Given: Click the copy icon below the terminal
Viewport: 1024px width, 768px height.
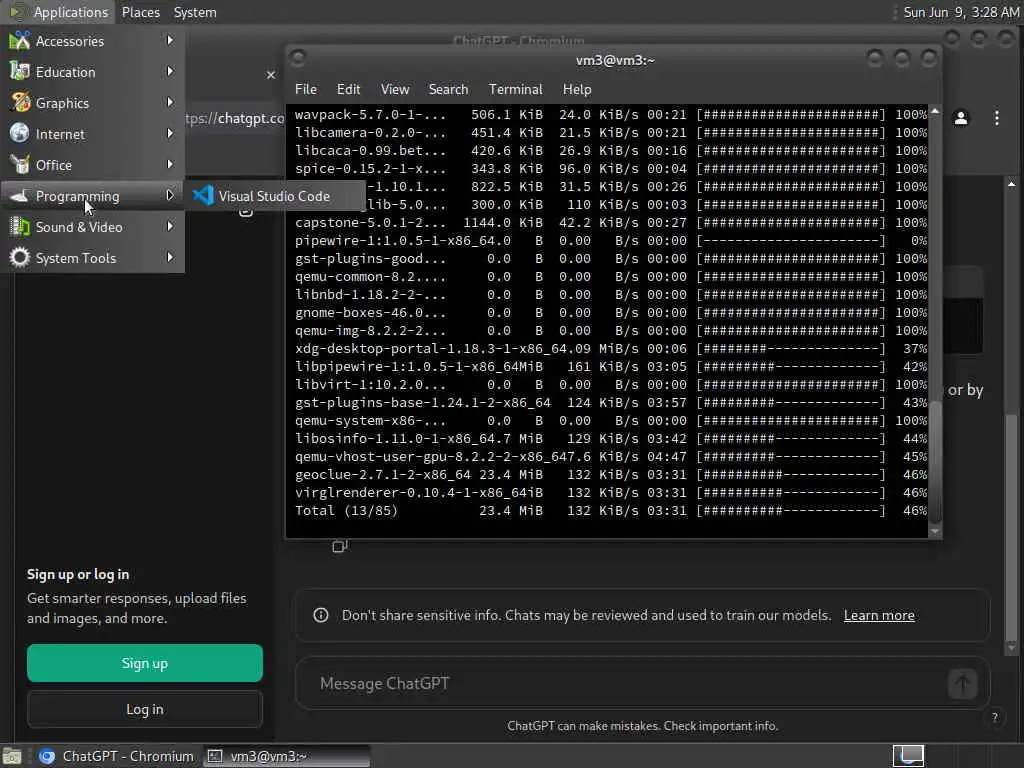Looking at the screenshot, I should [340, 546].
